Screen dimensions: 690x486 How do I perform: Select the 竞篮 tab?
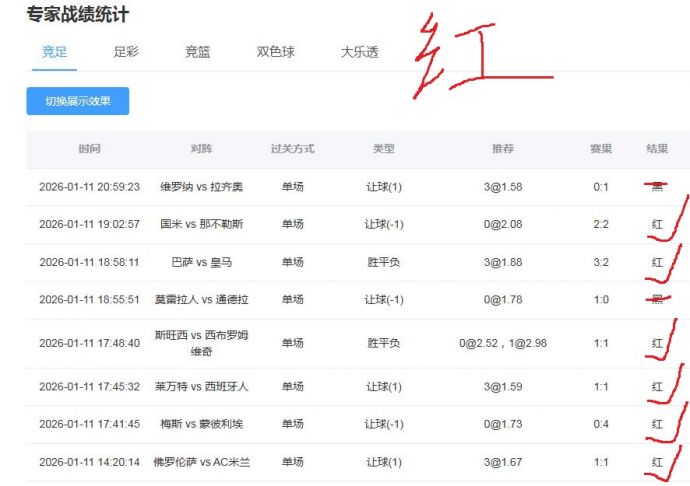tap(197, 52)
